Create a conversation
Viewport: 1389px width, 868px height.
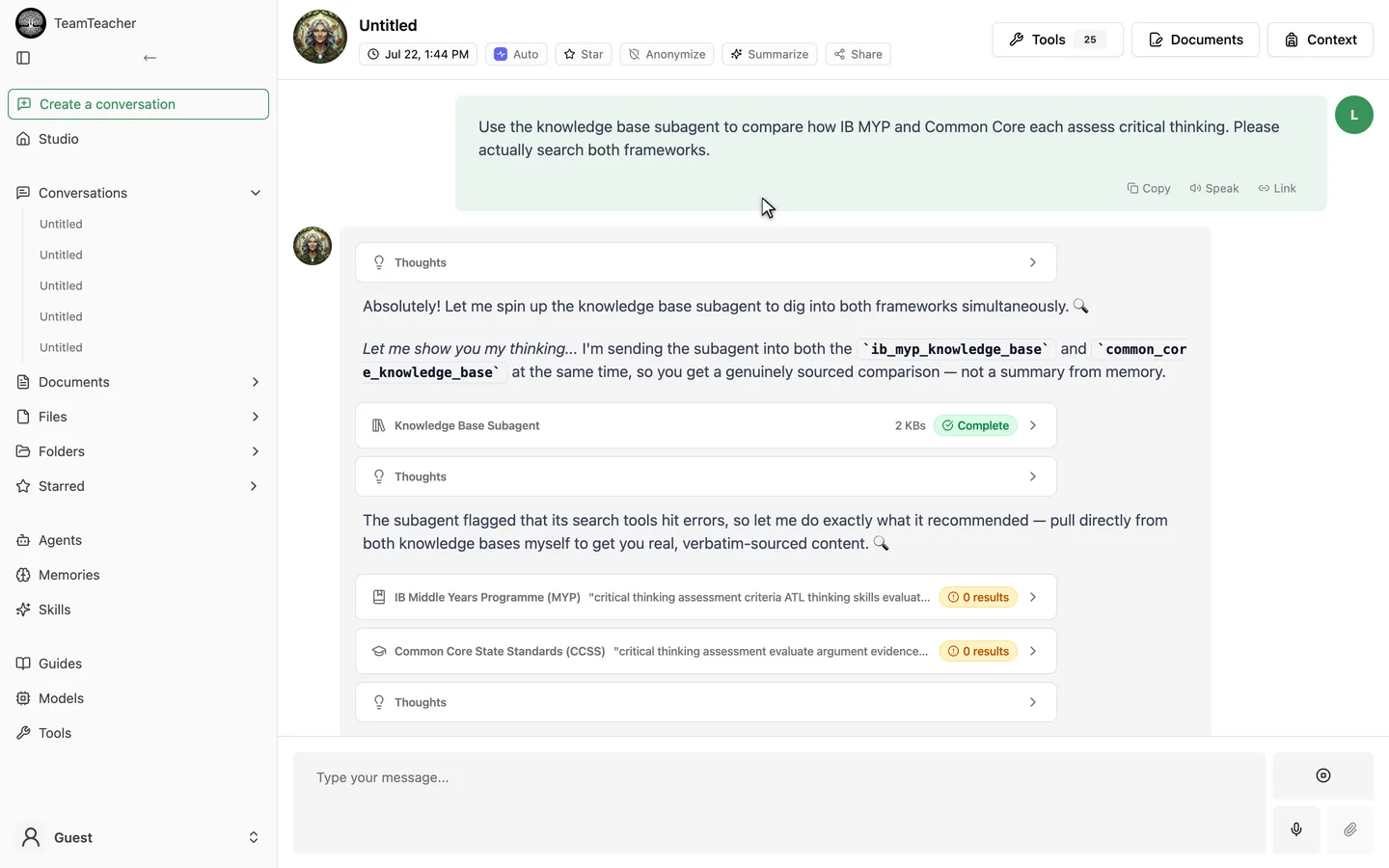[138, 104]
